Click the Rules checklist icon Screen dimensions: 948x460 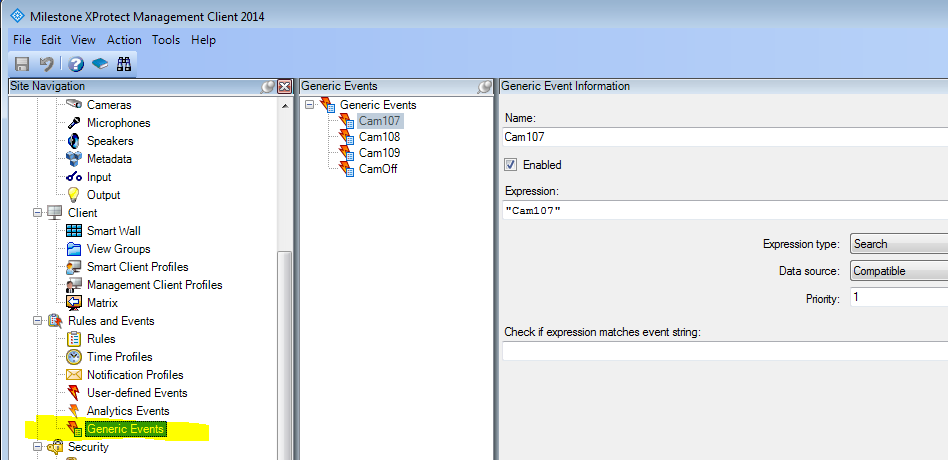[x=74, y=339]
